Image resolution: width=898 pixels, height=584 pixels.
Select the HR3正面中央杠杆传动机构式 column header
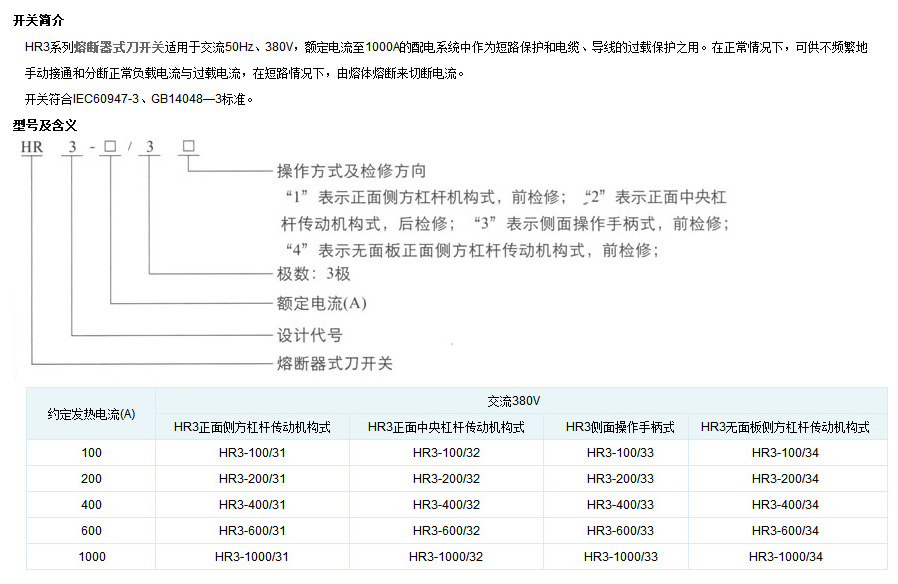click(446, 427)
